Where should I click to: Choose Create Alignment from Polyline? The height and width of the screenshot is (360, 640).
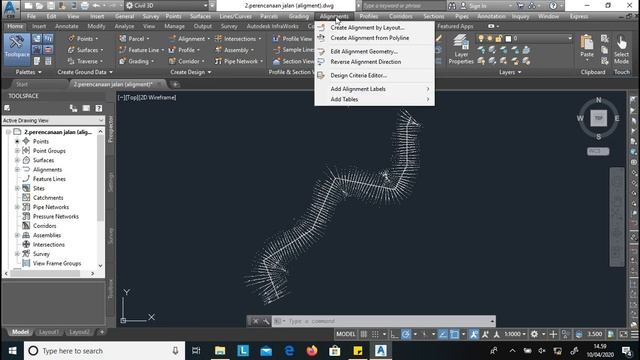tap(369, 38)
